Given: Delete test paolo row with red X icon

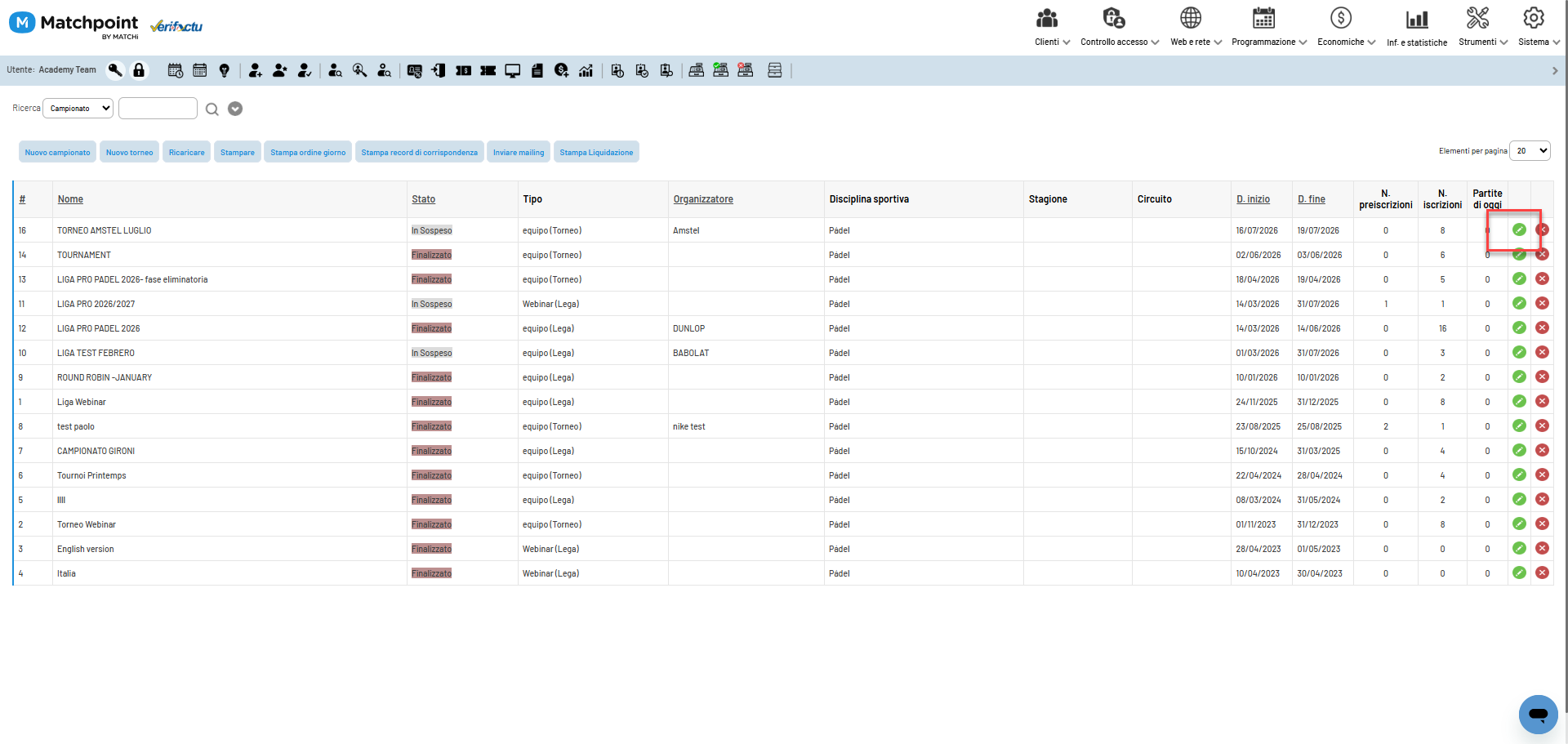Looking at the screenshot, I should click(x=1542, y=426).
